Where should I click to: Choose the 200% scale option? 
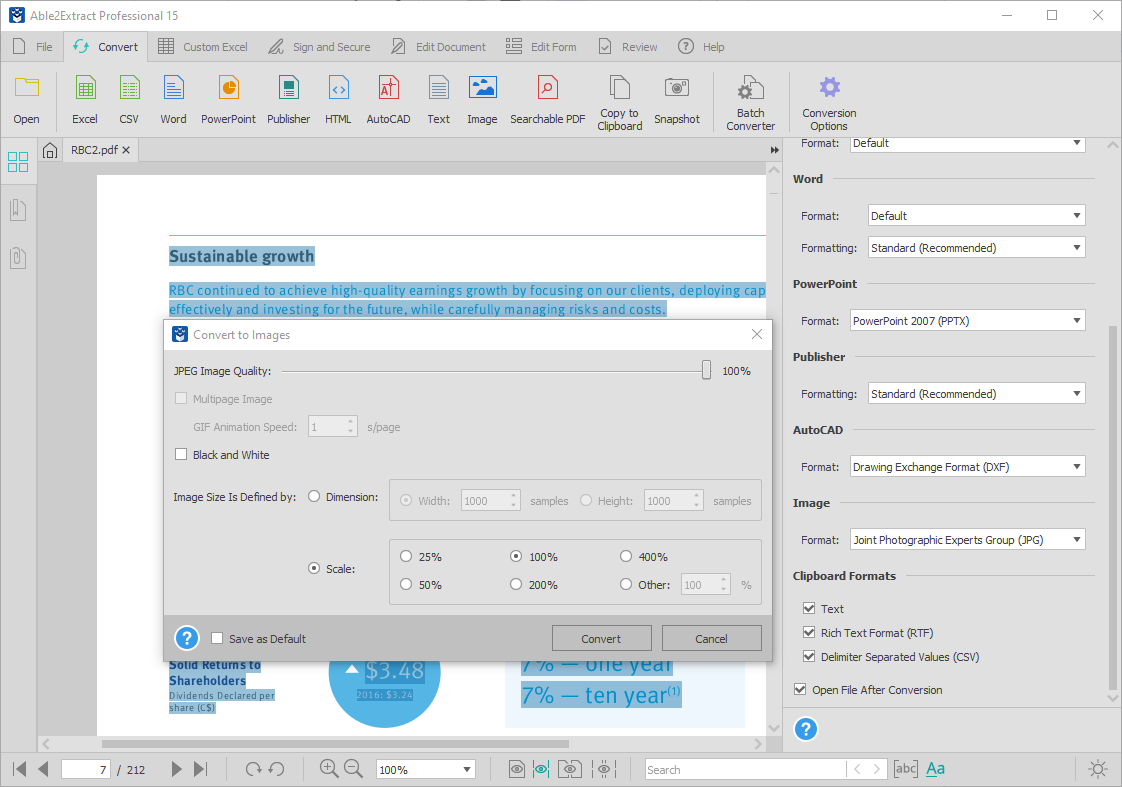point(516,585)
